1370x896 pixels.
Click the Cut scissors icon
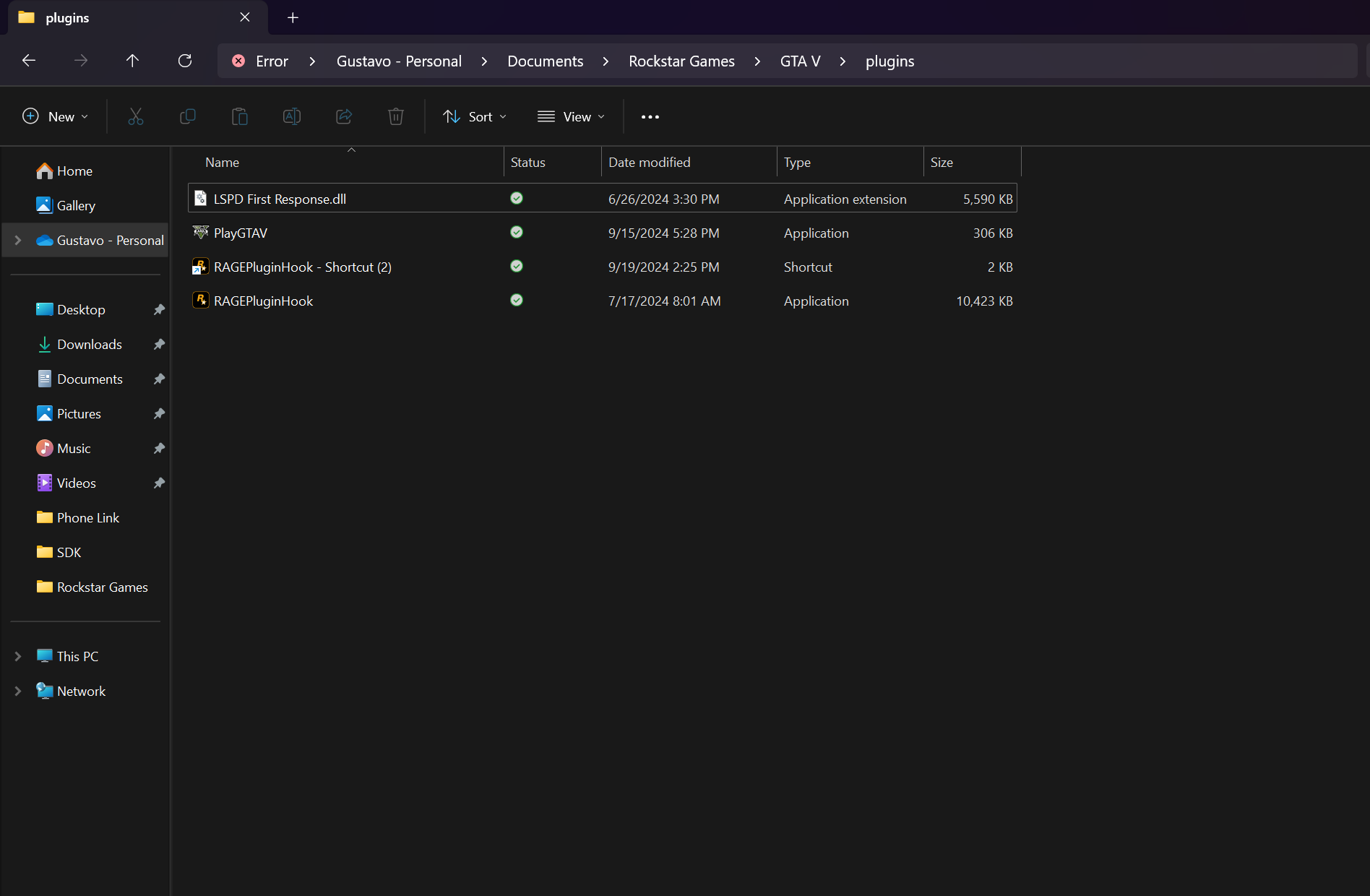(136, 116)
